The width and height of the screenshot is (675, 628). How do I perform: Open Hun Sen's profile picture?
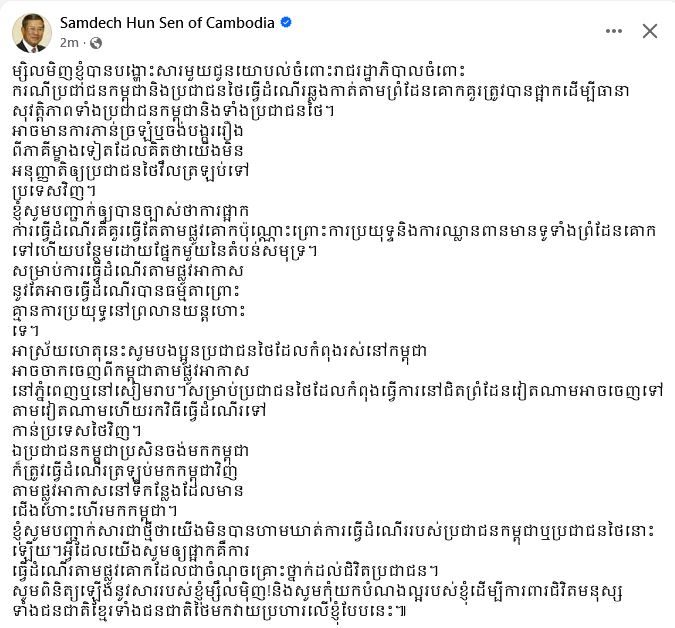tap(31, 32)
